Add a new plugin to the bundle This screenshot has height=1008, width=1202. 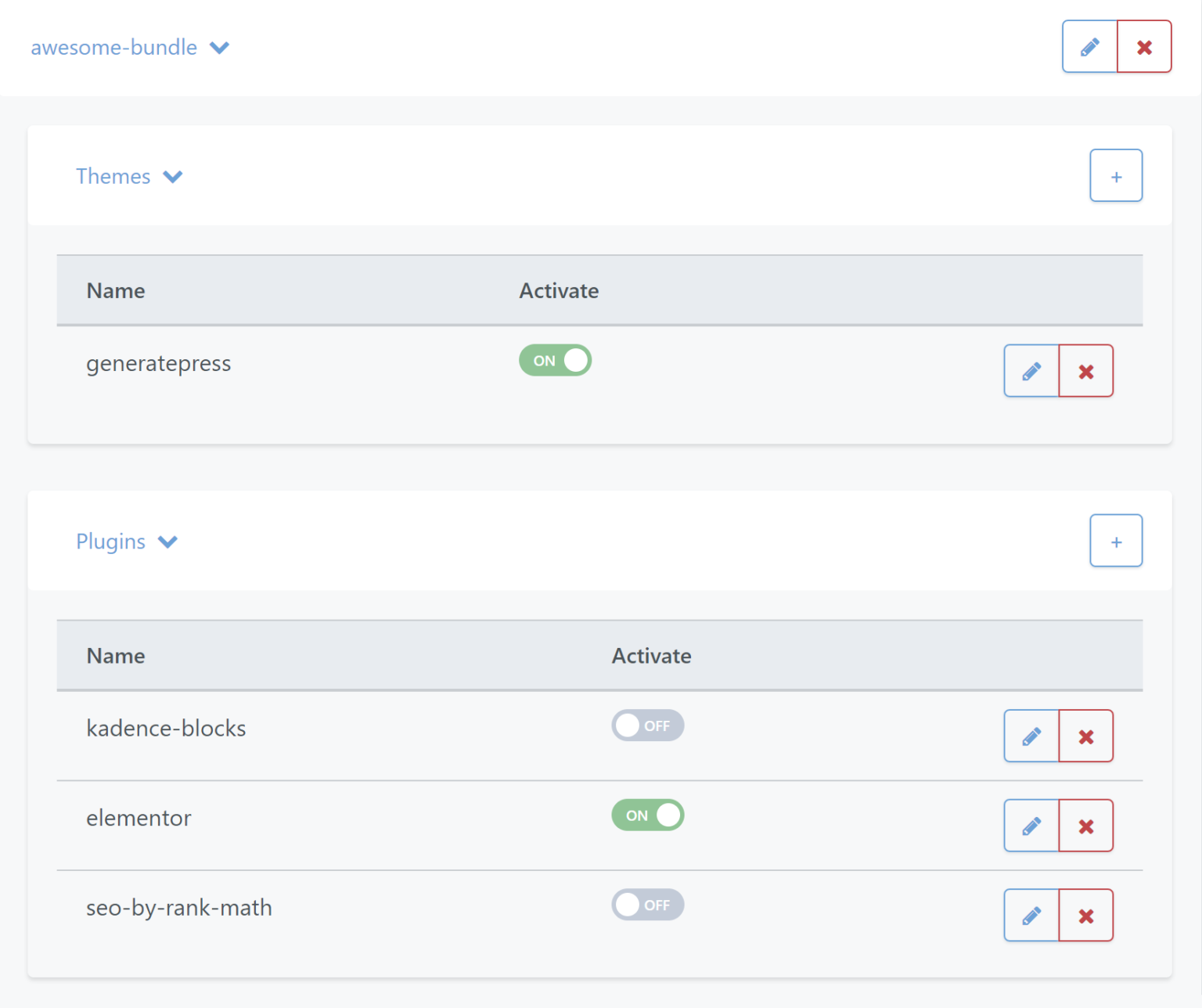coord(1116,540)
